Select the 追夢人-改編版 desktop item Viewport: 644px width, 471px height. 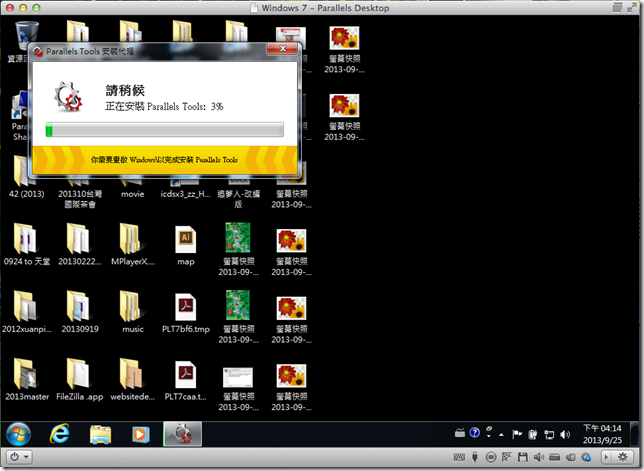(239, 194)
